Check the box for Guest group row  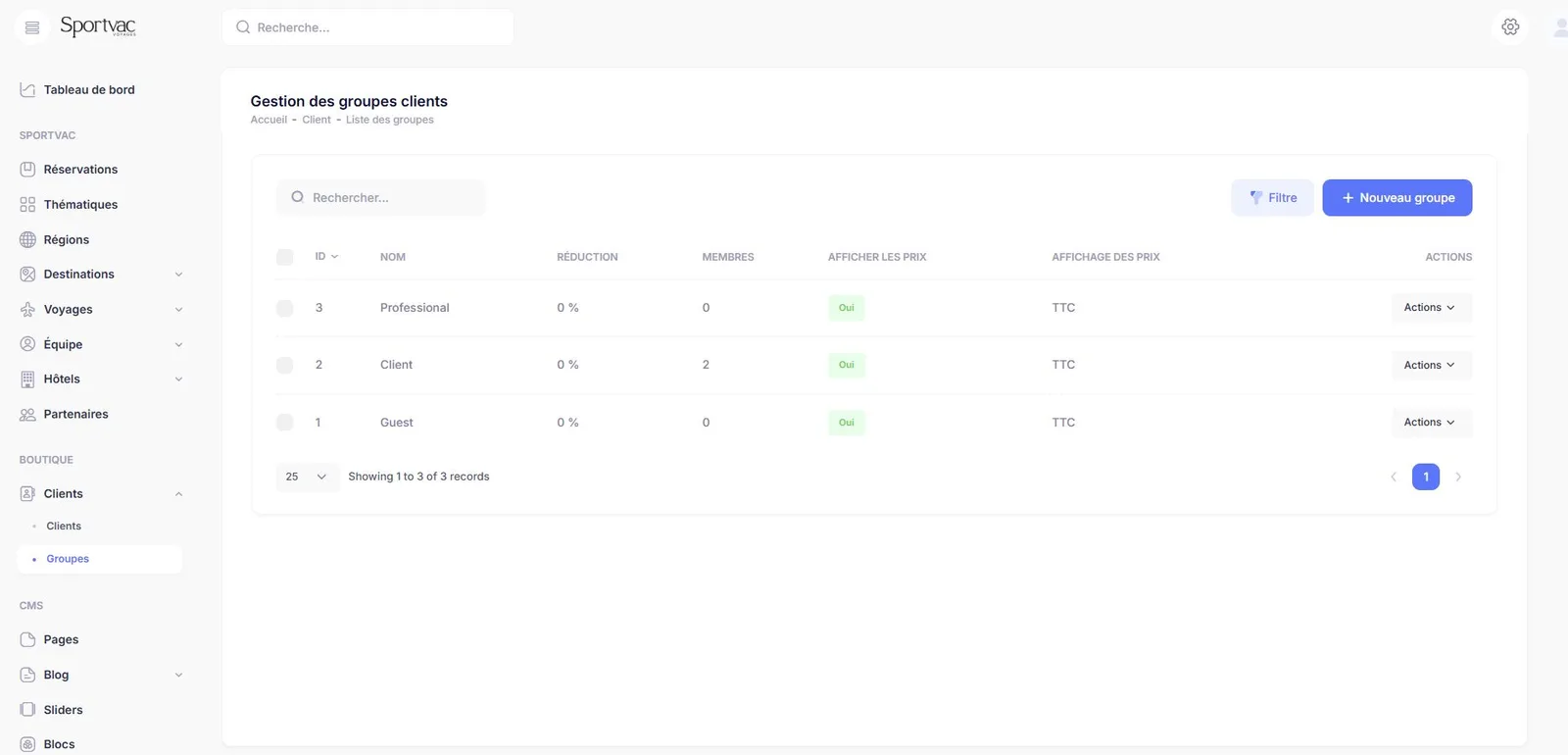pos(285,423)
